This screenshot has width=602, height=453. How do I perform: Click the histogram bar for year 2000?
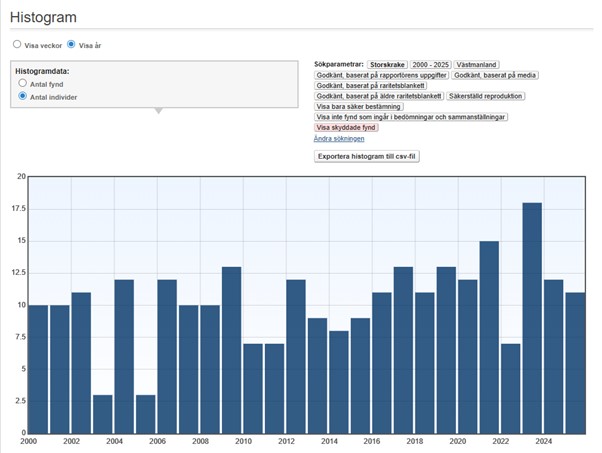pyautogui.click(x=38, y=370)
